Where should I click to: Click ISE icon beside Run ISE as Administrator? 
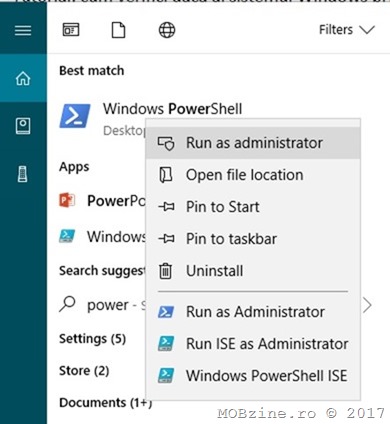click(x=166, y=344)
